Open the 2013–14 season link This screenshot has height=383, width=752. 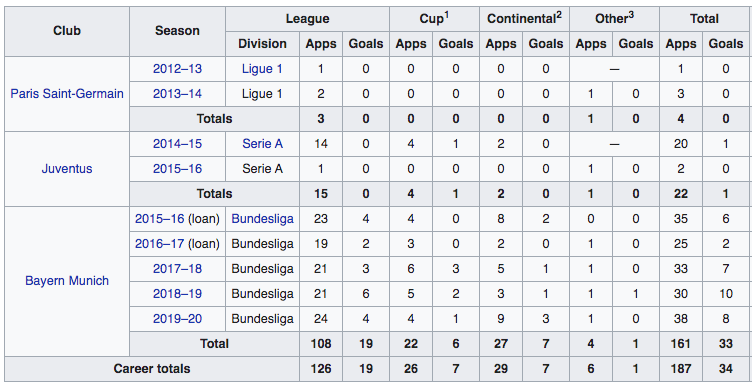(177, 93)
